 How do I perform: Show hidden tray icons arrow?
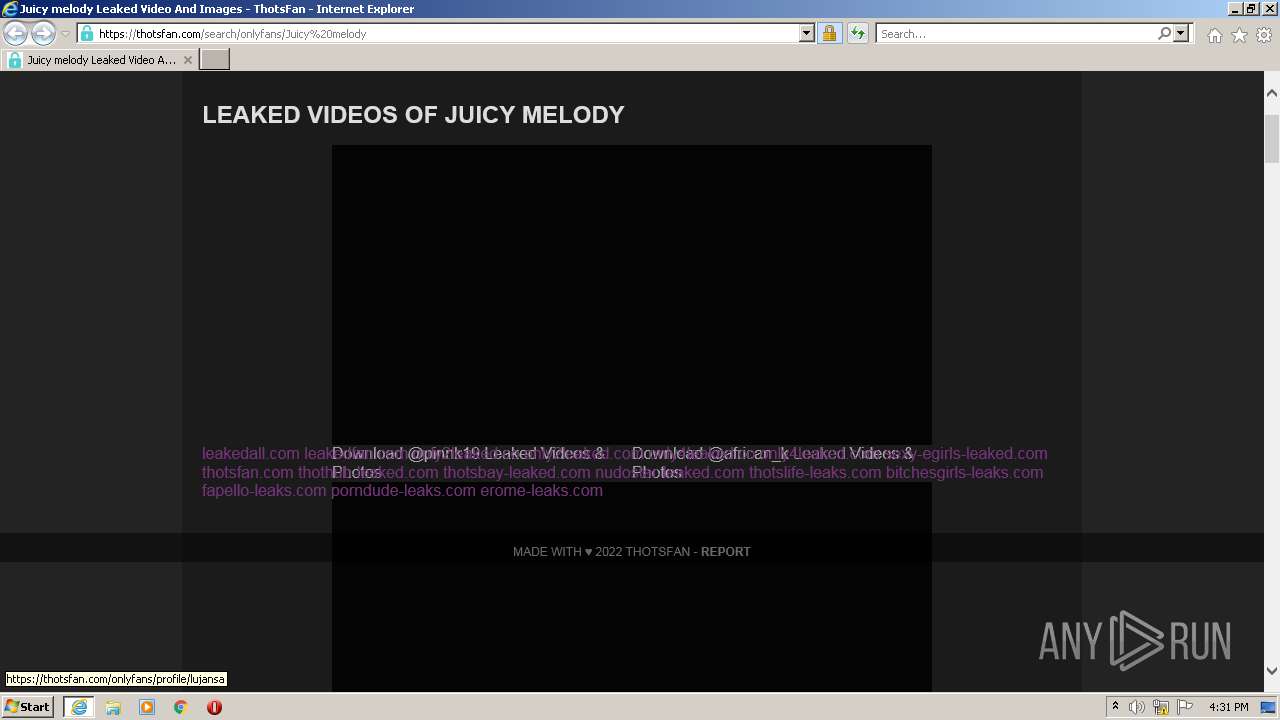pyautogui.click(x=1116, y=707)
